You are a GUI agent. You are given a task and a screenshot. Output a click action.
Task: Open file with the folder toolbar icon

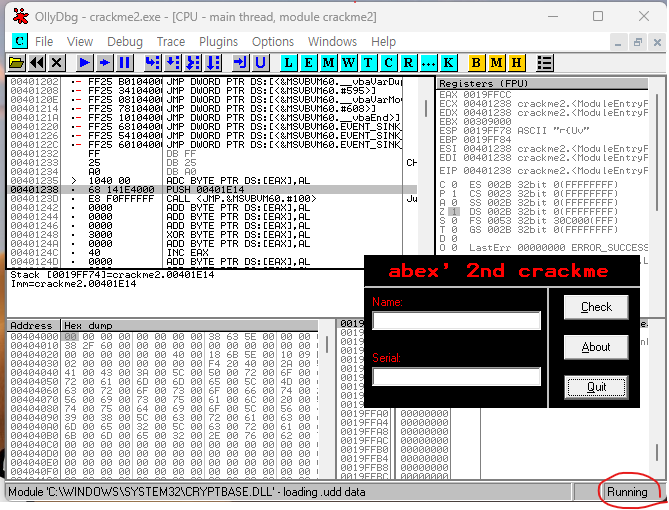pyautogui.click(x=17, y=63)
